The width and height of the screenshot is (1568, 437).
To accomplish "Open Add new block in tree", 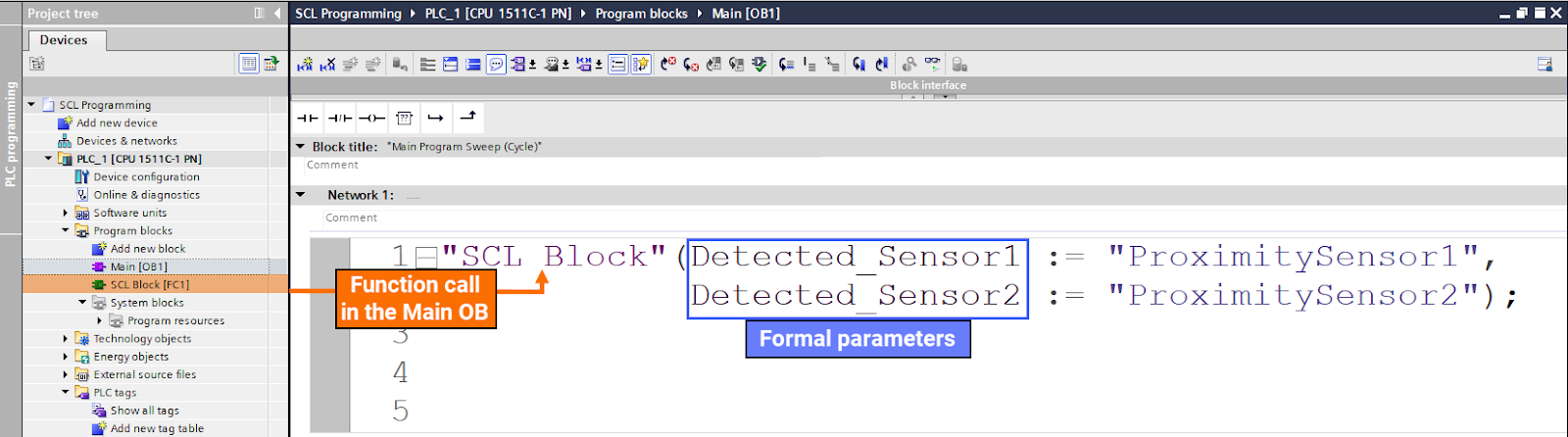I will pyautogui.click(x=147, y=249).
